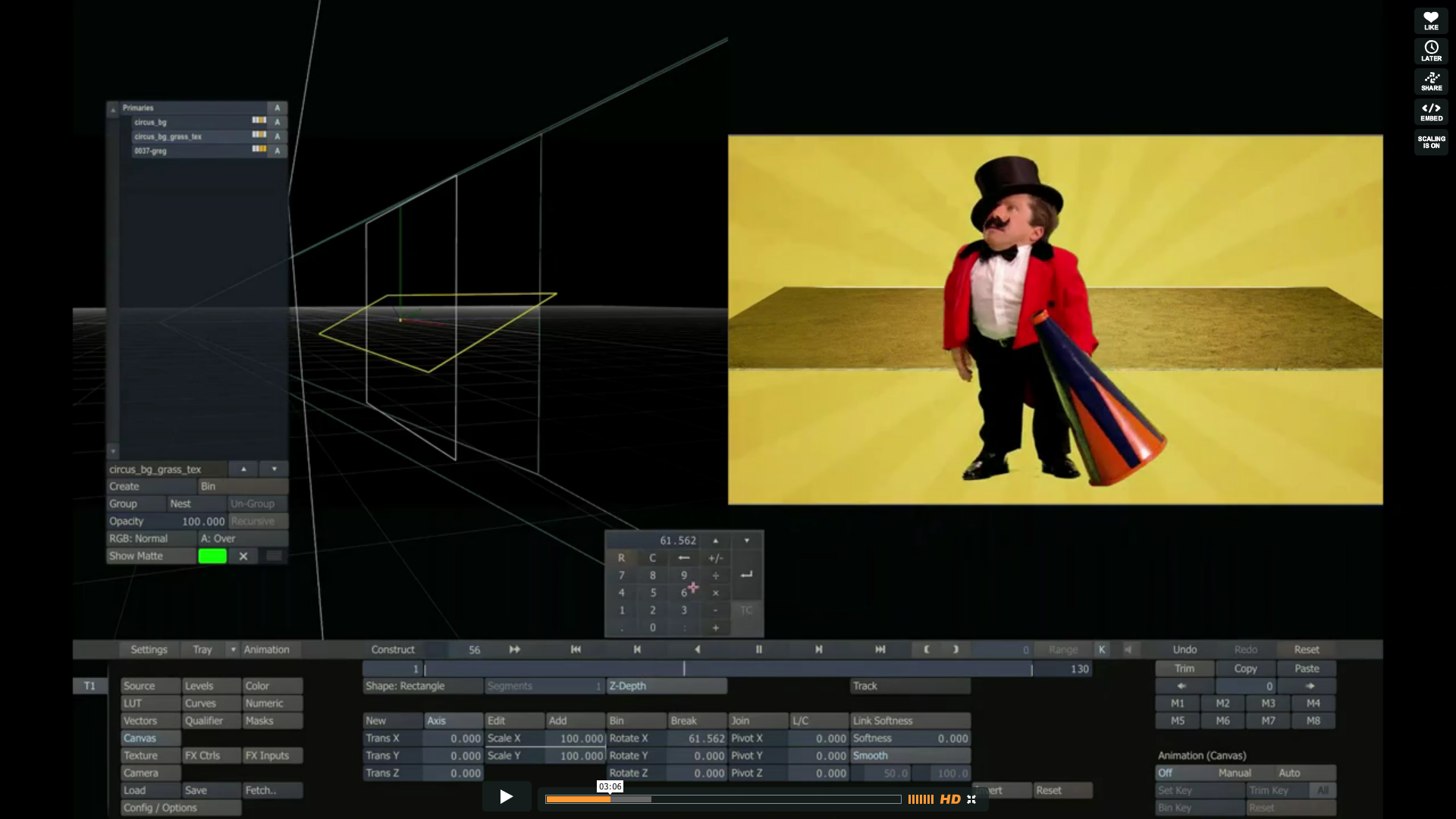Image resolution: width=1456 pixels, height=819 pixels.
Task: Select the circus_bg layer
Action: [200, 122]
